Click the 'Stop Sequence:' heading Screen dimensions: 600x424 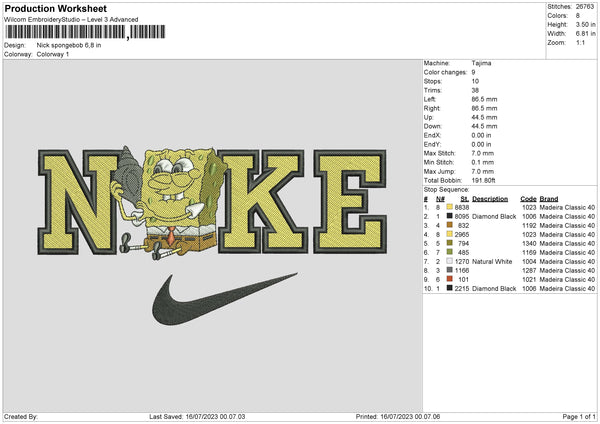point(446,189)
